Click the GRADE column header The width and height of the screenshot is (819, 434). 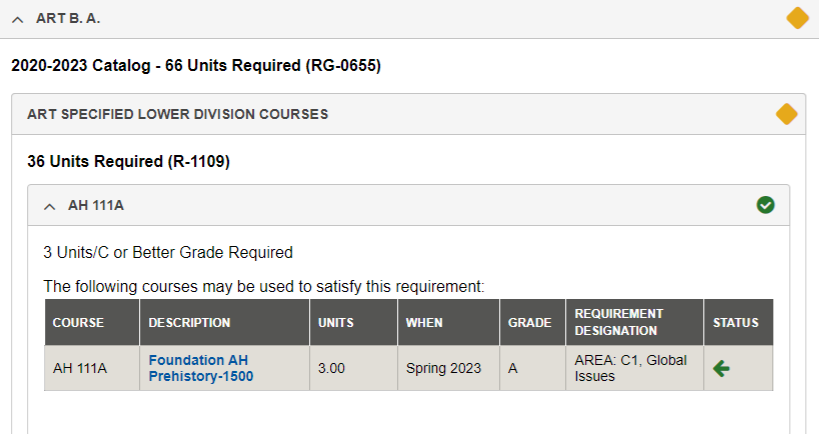click(529, 323)
